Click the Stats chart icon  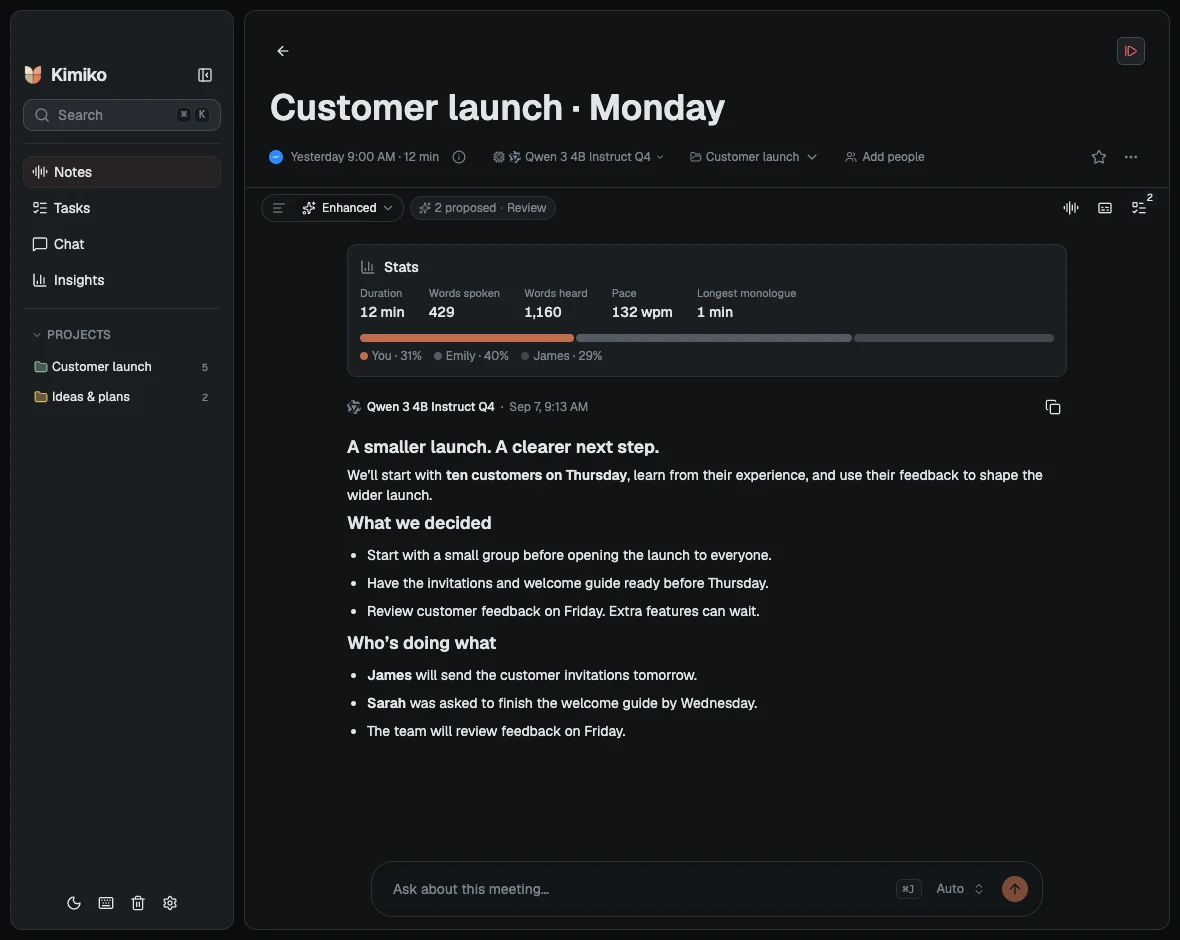(x=367, y=267)
